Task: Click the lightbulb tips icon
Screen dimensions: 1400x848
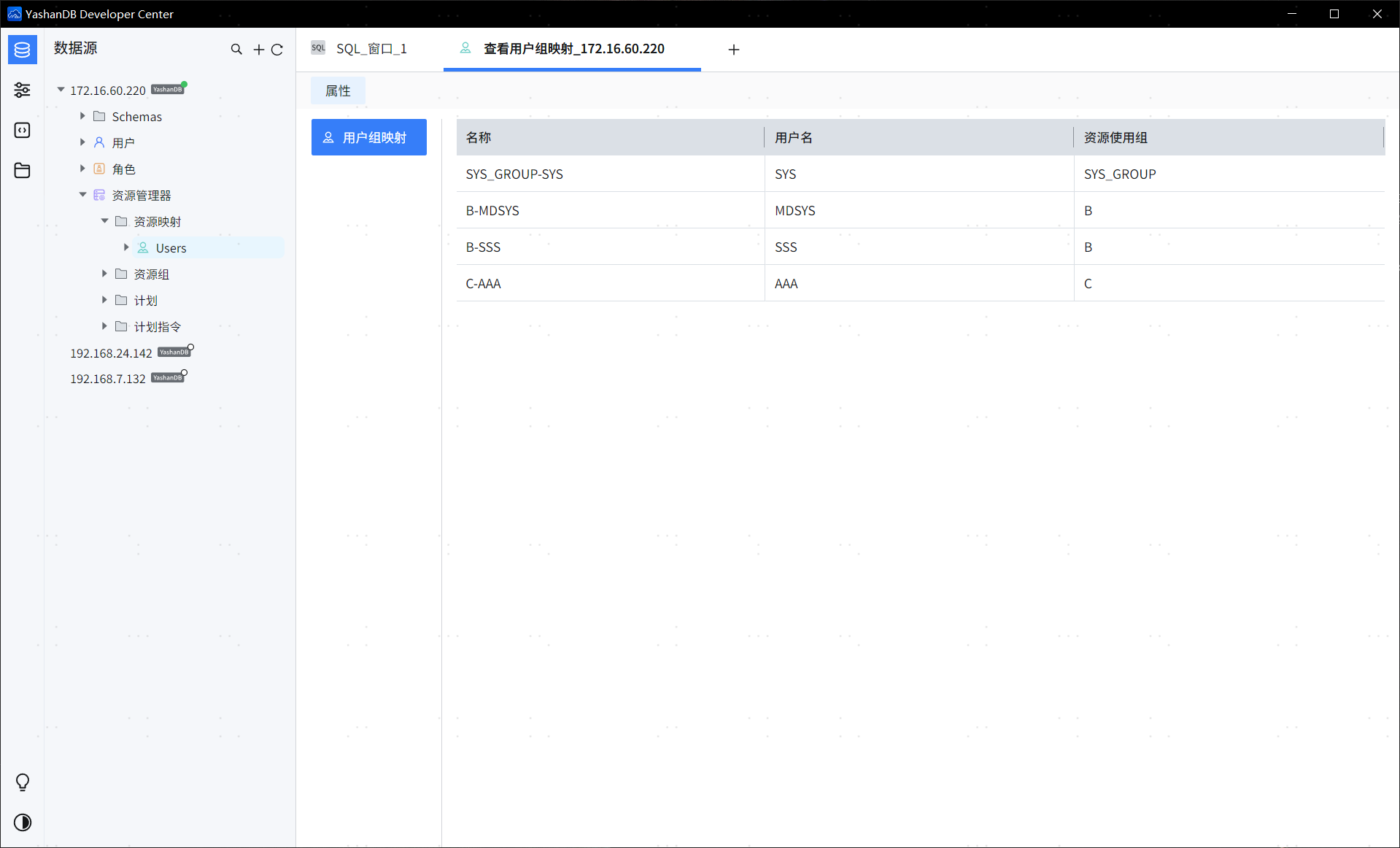Action: [x=23, y=782]
